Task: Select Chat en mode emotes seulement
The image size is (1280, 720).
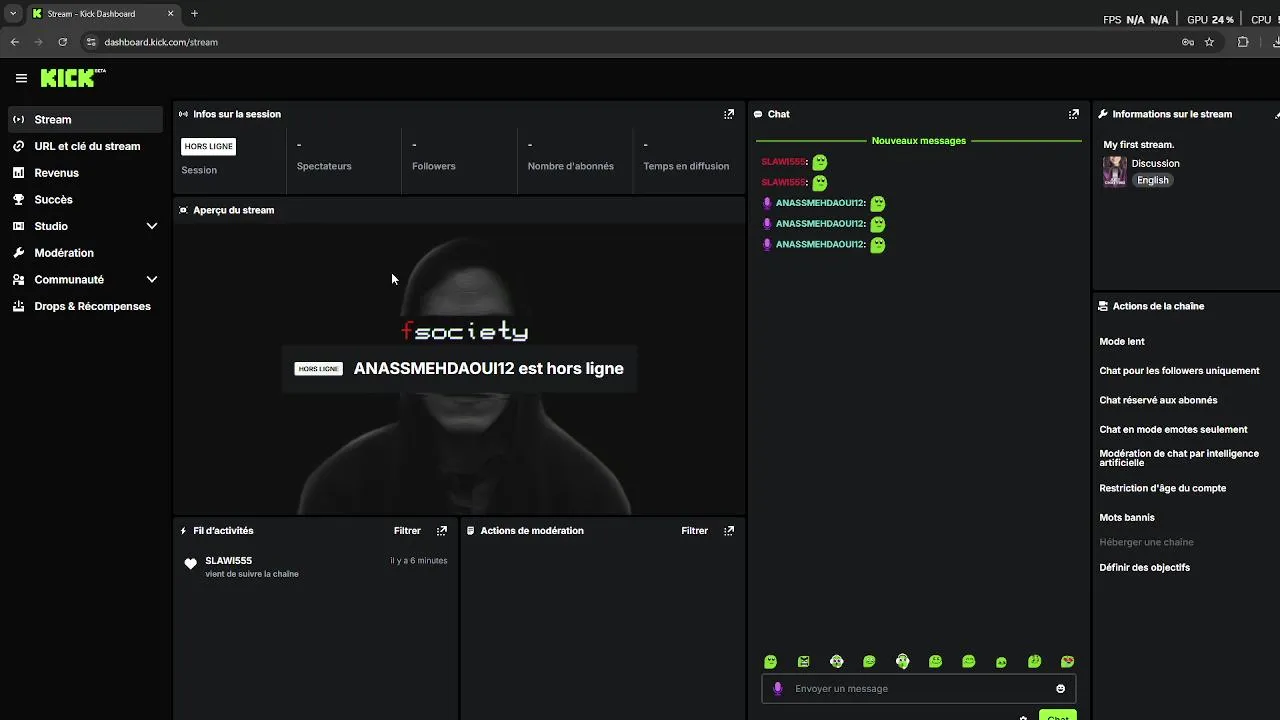Action: pyautogui.click(x=1173, y=430)
